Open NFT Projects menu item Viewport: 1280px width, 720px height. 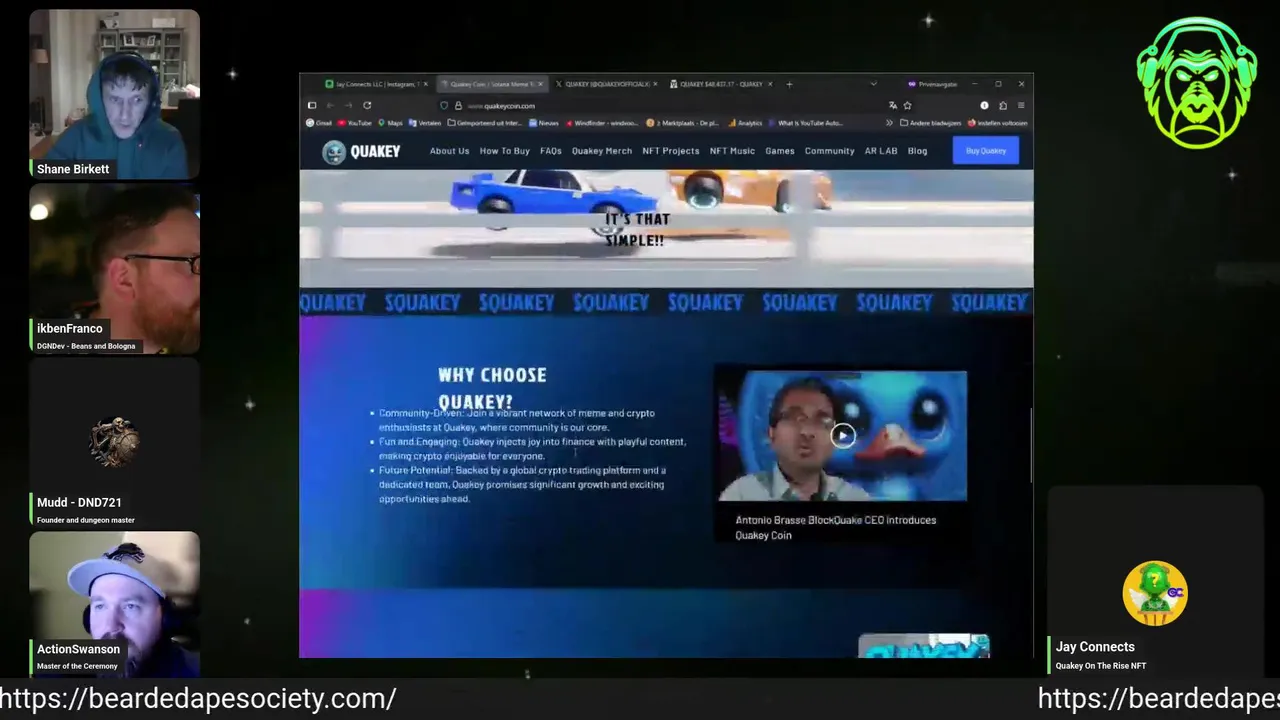click(x=670, y=151)
